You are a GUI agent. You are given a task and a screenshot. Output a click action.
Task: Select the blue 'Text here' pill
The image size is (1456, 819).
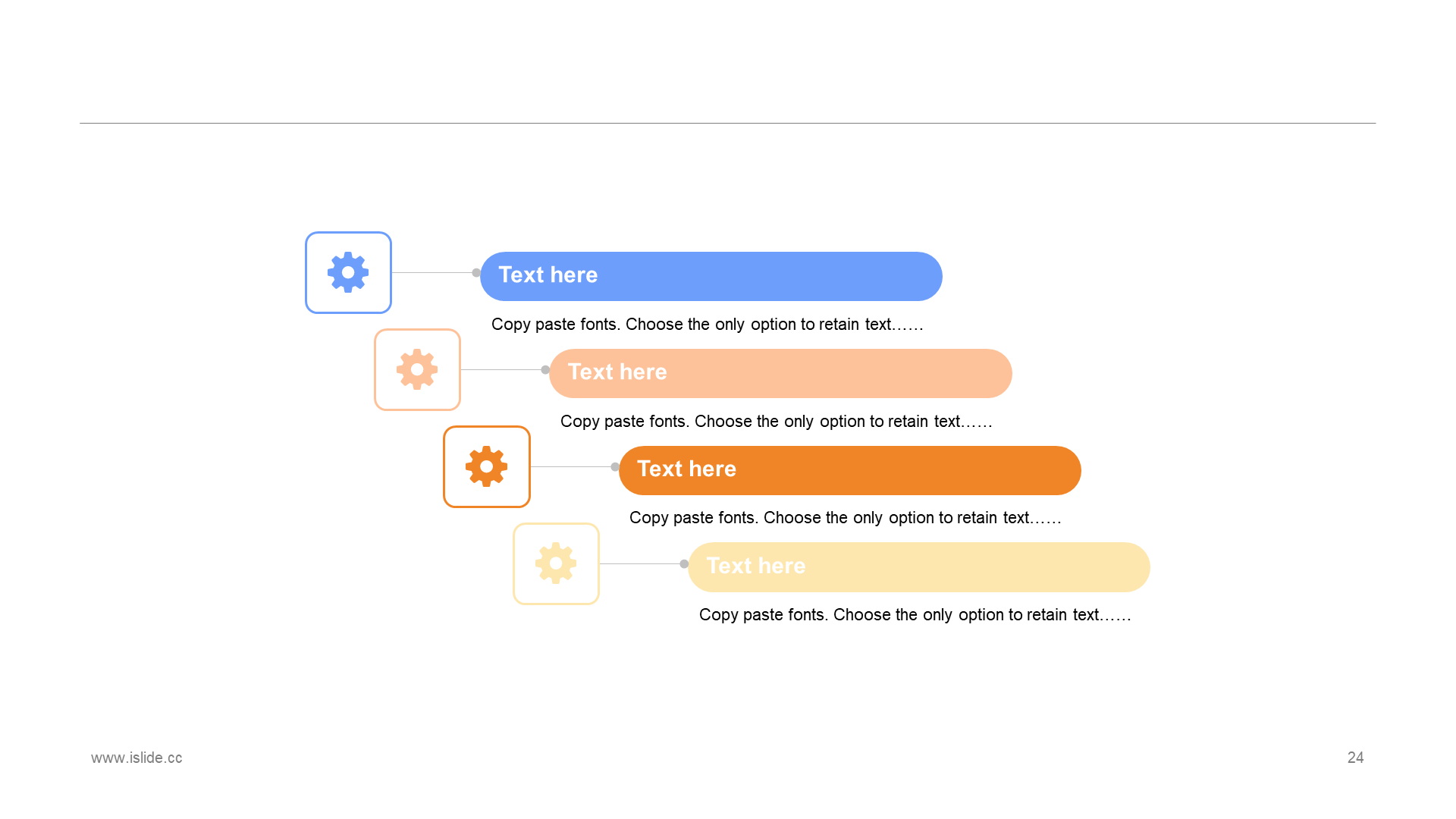[x=711, y=276]
